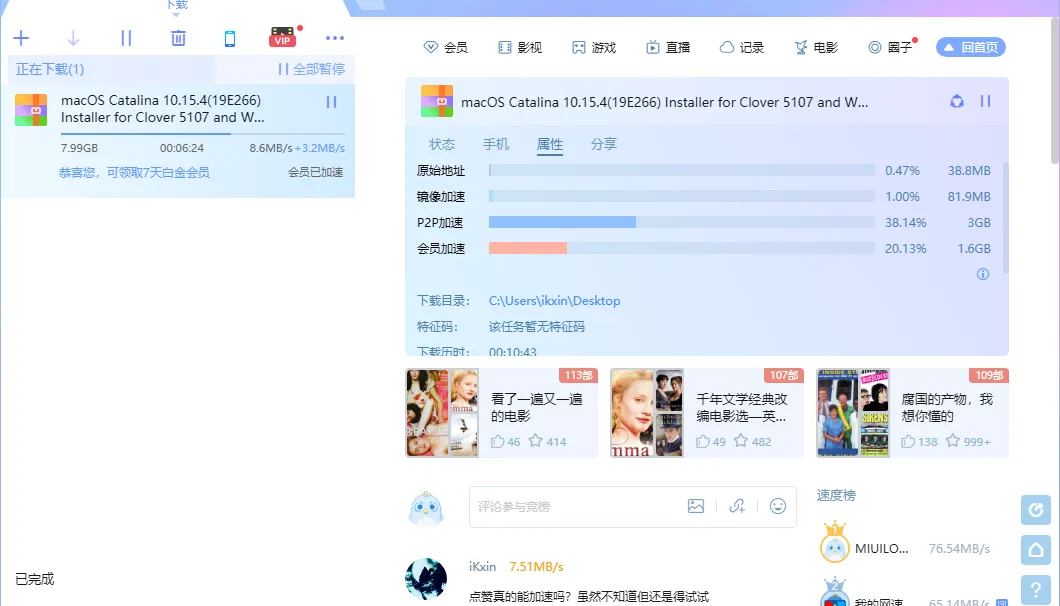Open the 游戏 navigation item

(x=594, y=47)
